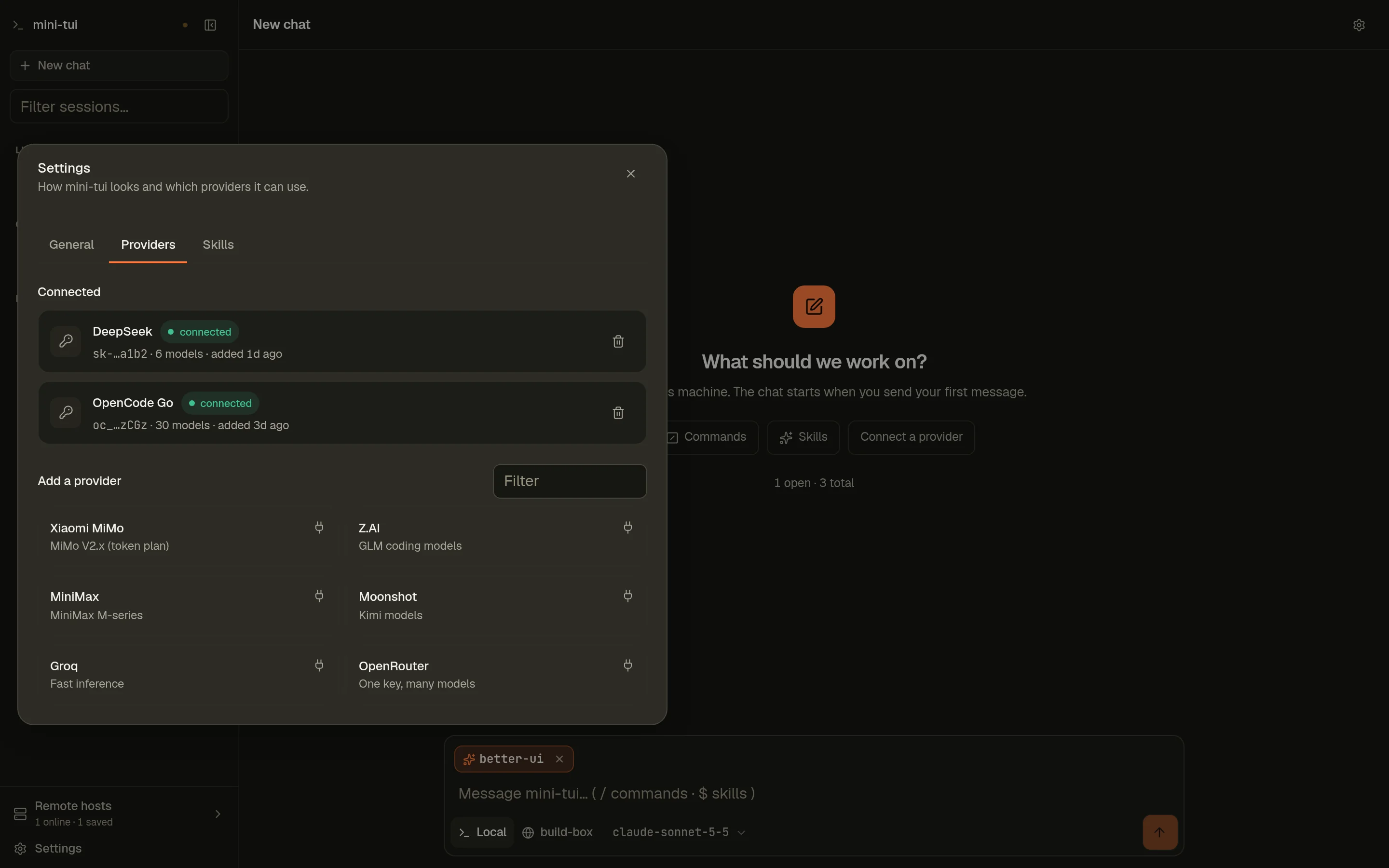Delete the DeepSeek provider with trash icon

click(x=618, y=341)
